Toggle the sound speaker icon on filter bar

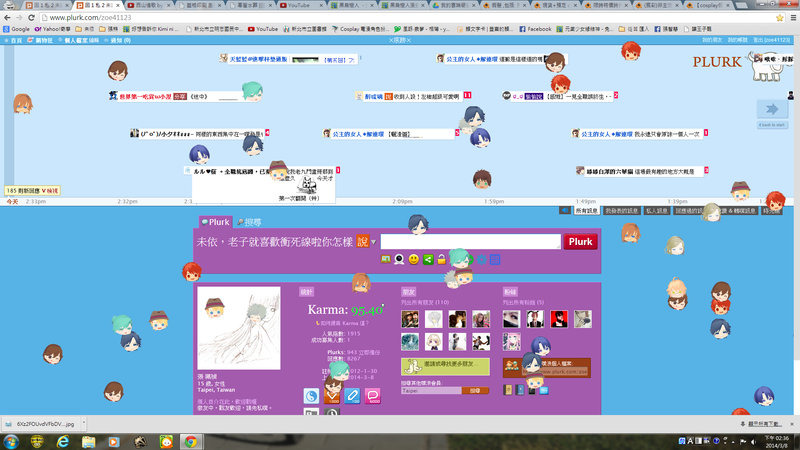(564, 210)
